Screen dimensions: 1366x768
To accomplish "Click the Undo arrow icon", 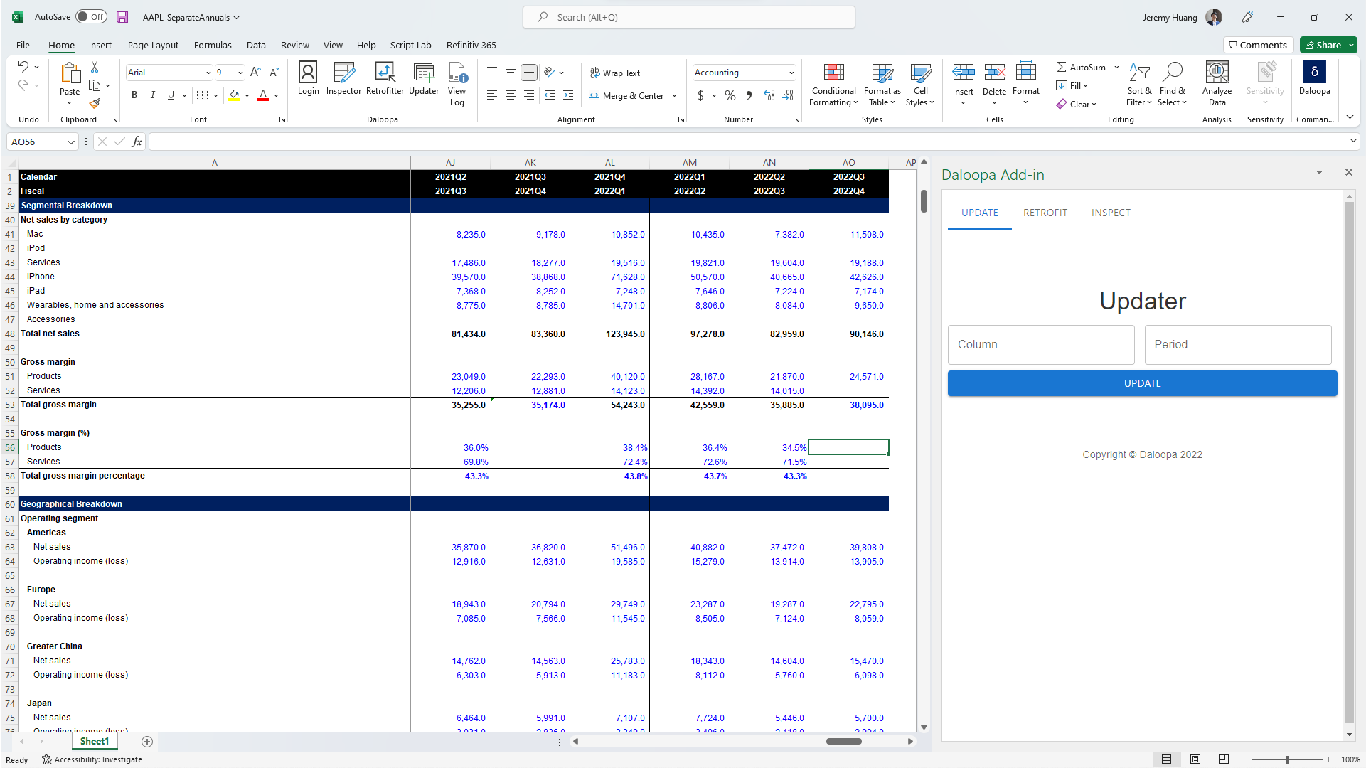I will [25, 67].
